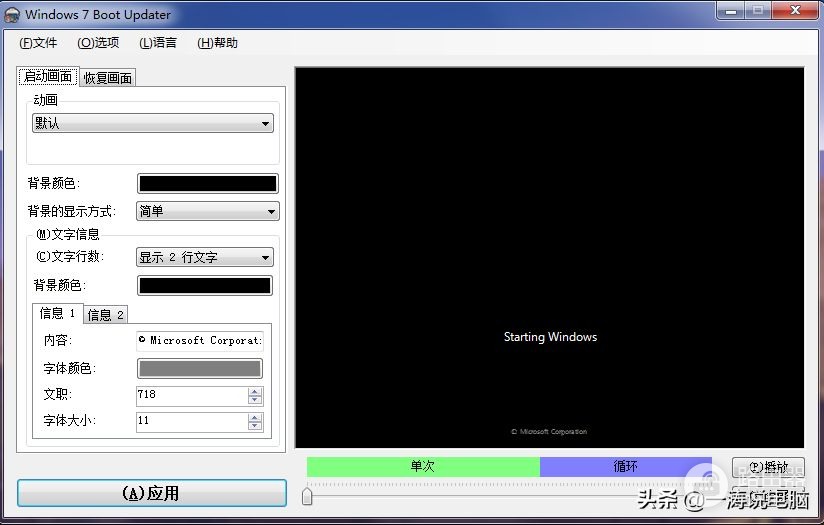Increase the 字体大小 value with up arrow
824x525 pixels.
tap(255, 417)
